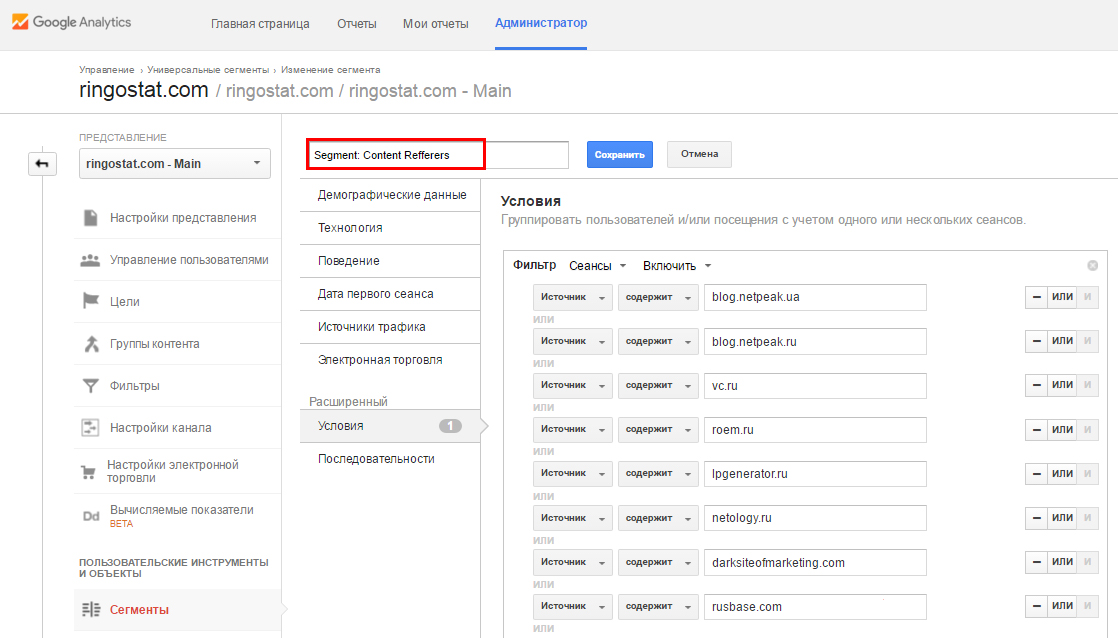The image size is (1118, 638).
Task: Click the darksiteofmarketing.com value field
Action: coord(815,562)
